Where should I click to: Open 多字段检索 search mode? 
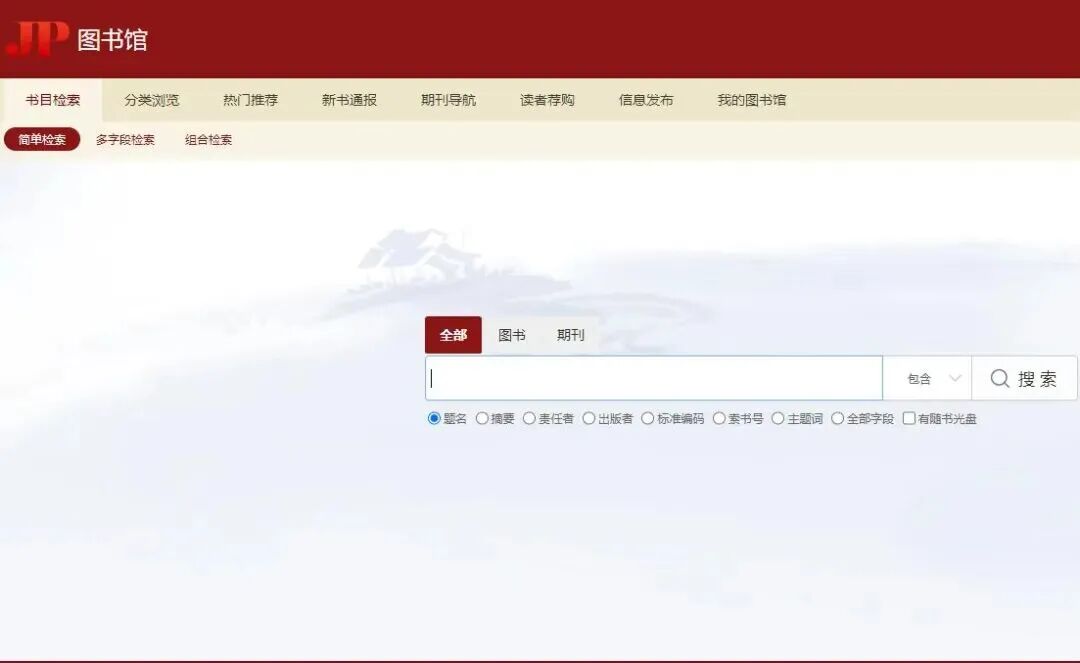click(x=125, y=140)
